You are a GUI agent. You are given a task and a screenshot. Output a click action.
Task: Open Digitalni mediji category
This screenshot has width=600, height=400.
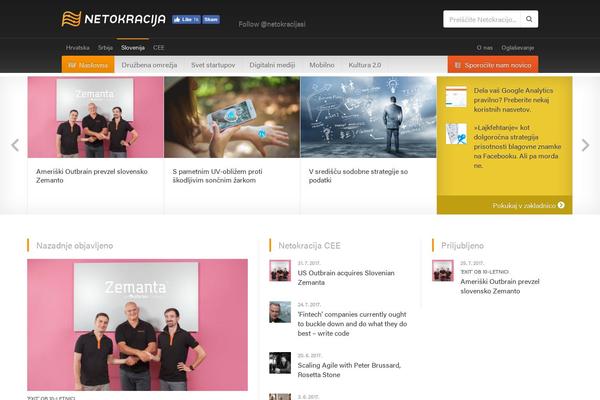(272, 65)
